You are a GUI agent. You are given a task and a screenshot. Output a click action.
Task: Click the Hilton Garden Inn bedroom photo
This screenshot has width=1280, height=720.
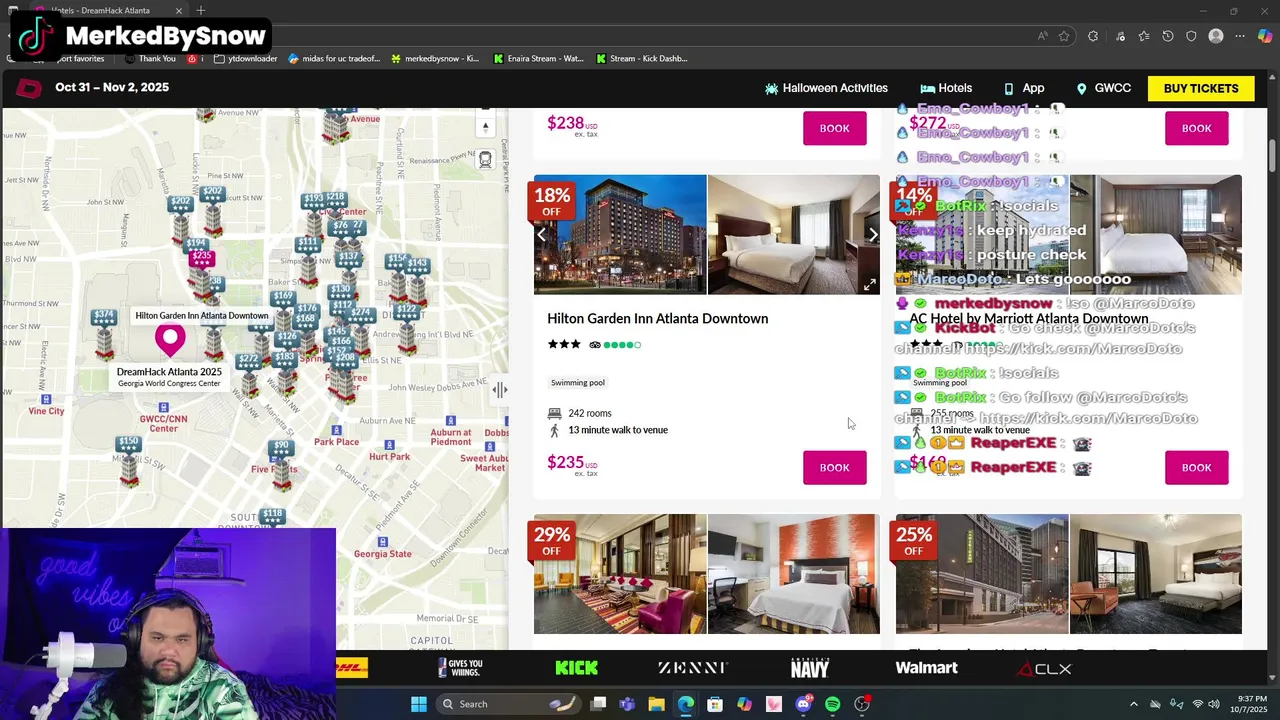793,235
